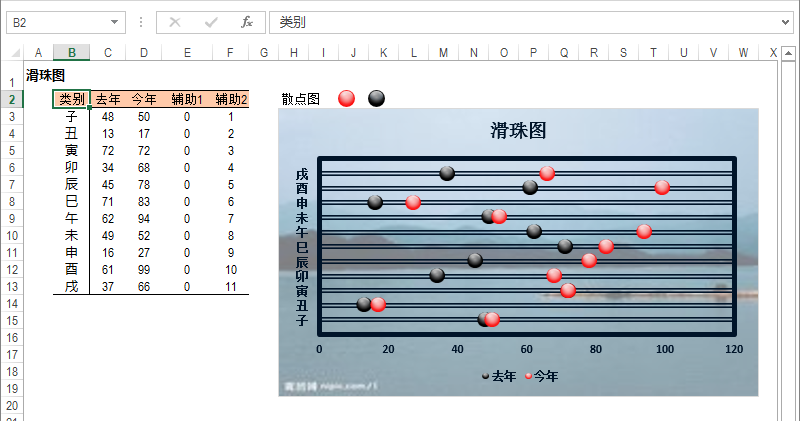Click the 去年 legend entry
This screenshot has width=800, height=421.
point(499,376)
